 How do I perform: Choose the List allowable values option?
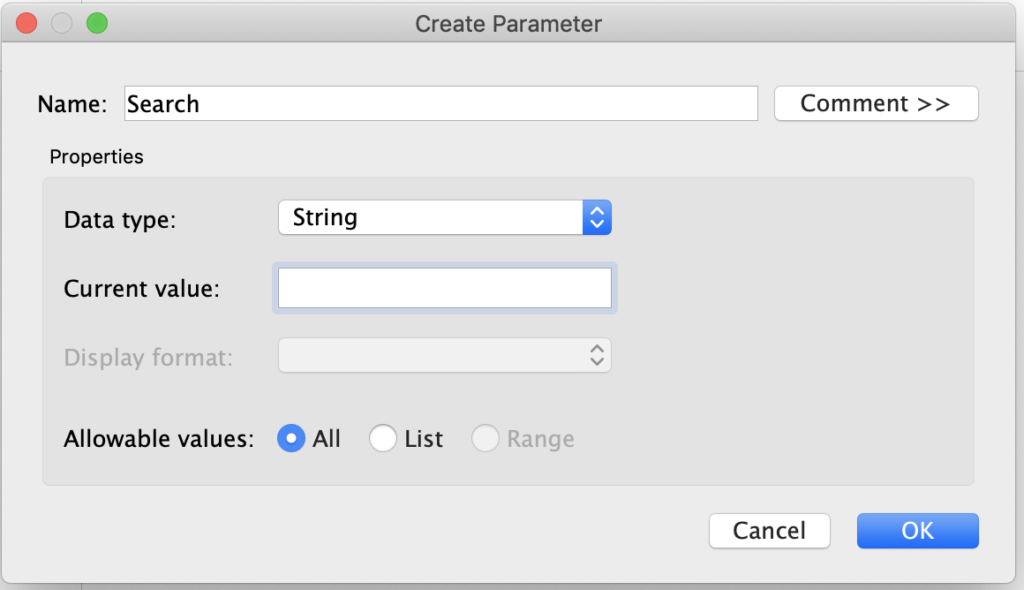383,438
